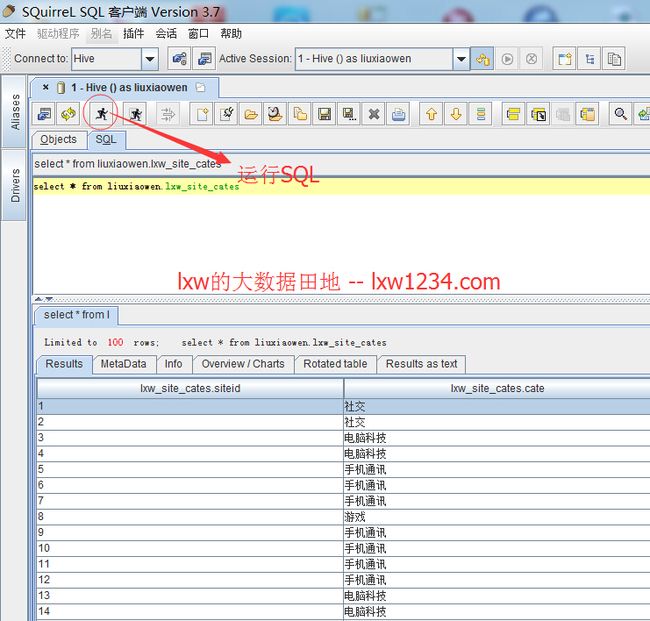Click the X close-file toolbar icon
Viewport: 650px width, 621px height.
(374, 114)
